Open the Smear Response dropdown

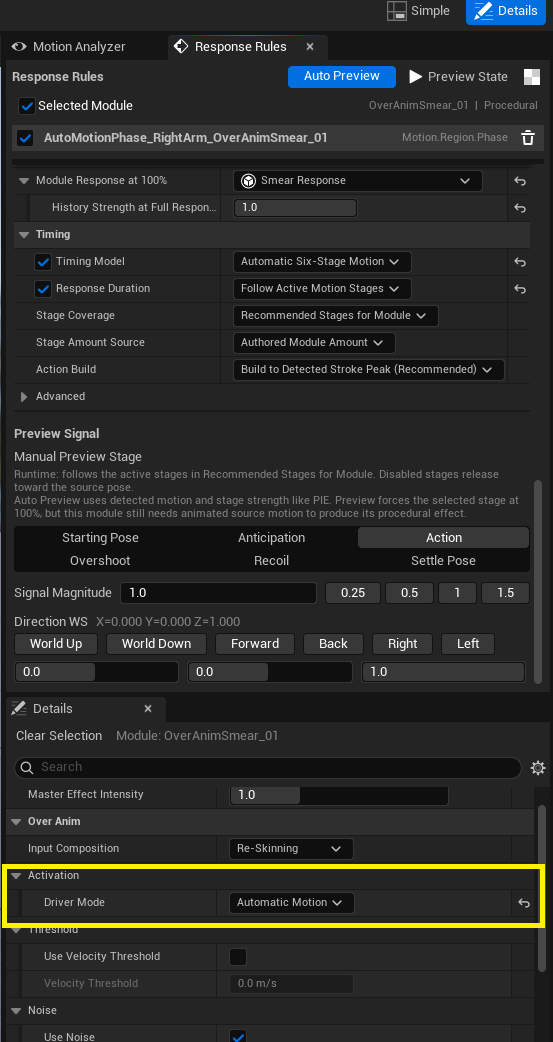click(x=358, y=181)
